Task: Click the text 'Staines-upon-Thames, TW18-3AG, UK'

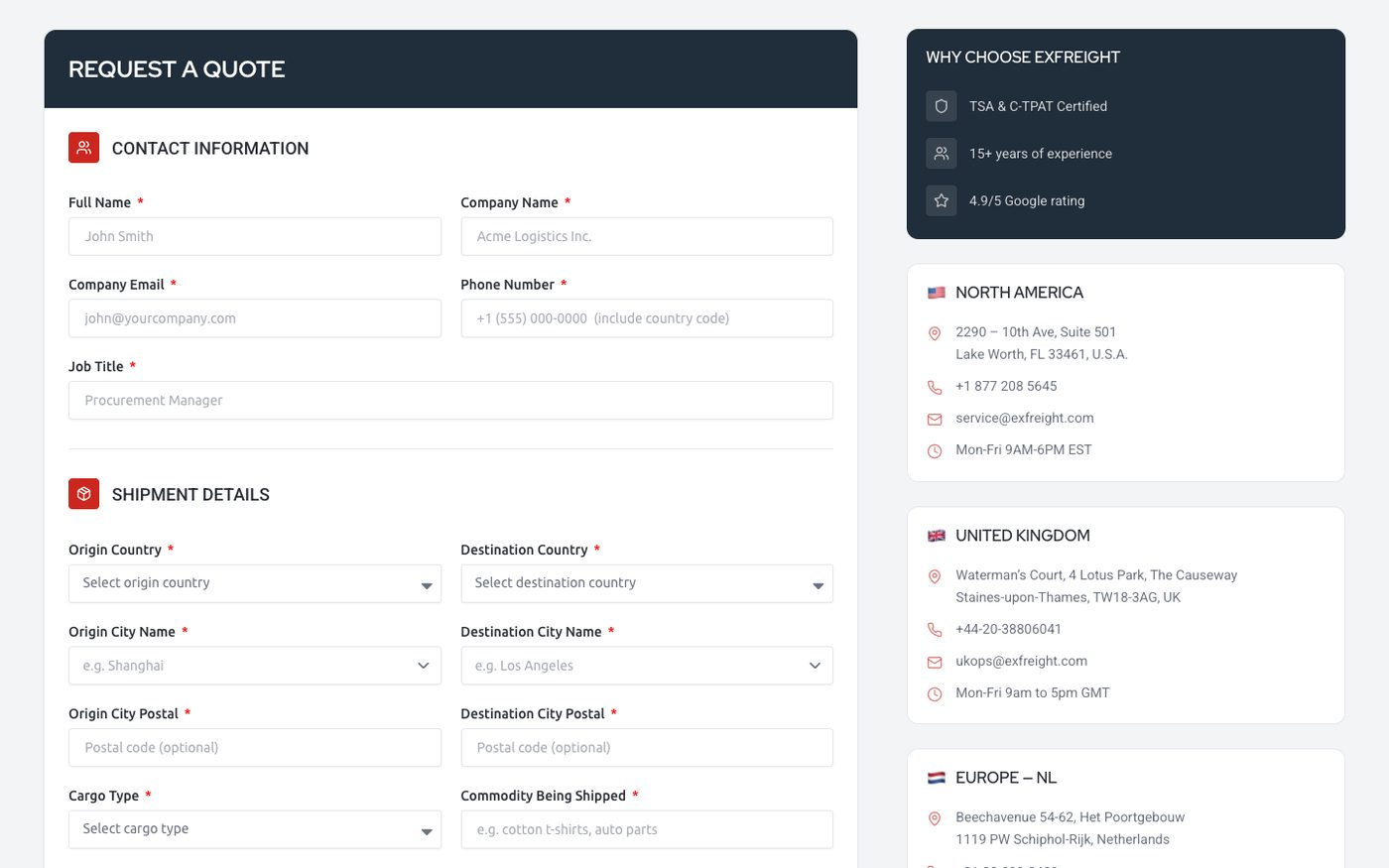Action: pos(1068,597)
